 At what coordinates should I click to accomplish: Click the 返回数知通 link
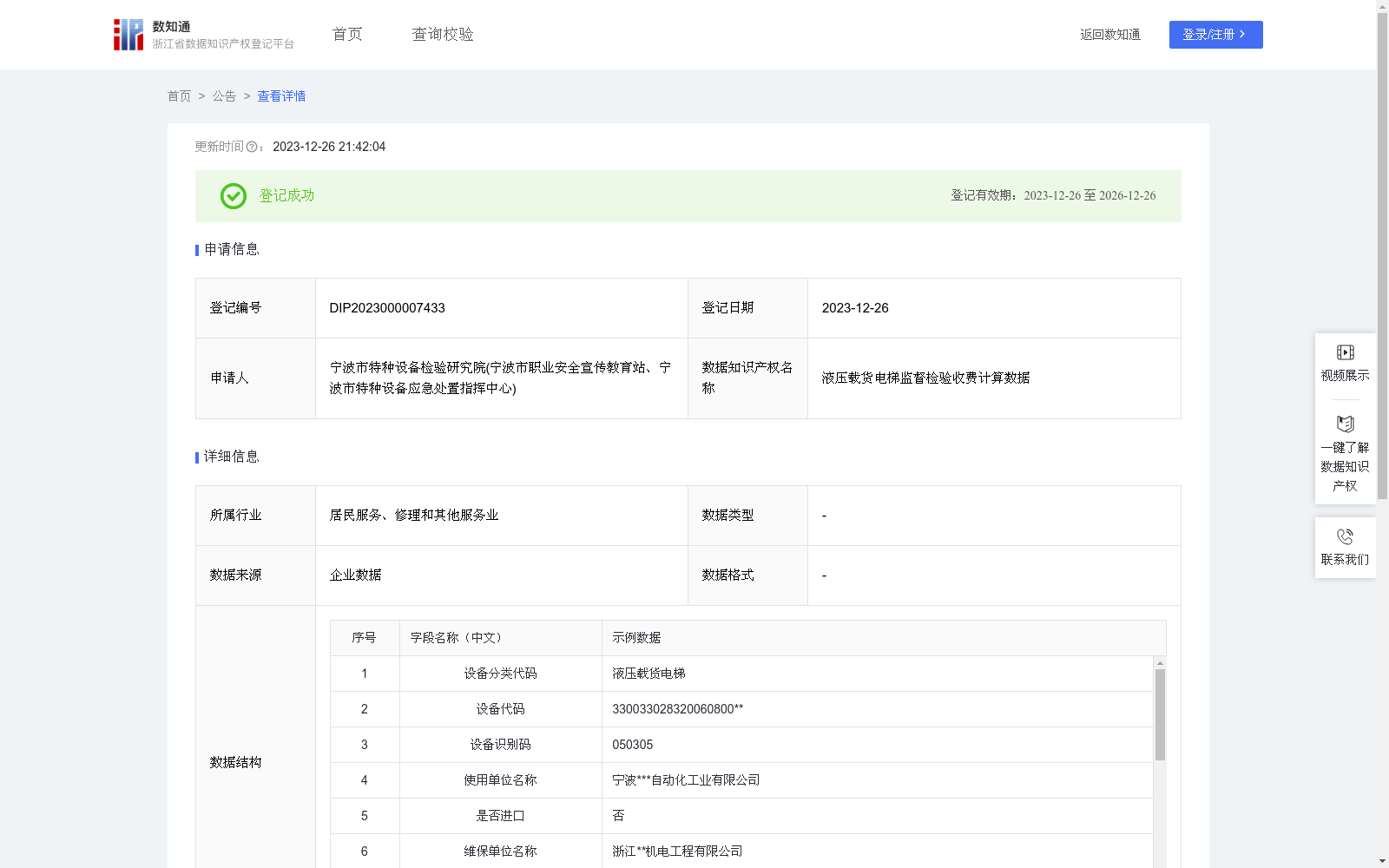pos(1110,35)
